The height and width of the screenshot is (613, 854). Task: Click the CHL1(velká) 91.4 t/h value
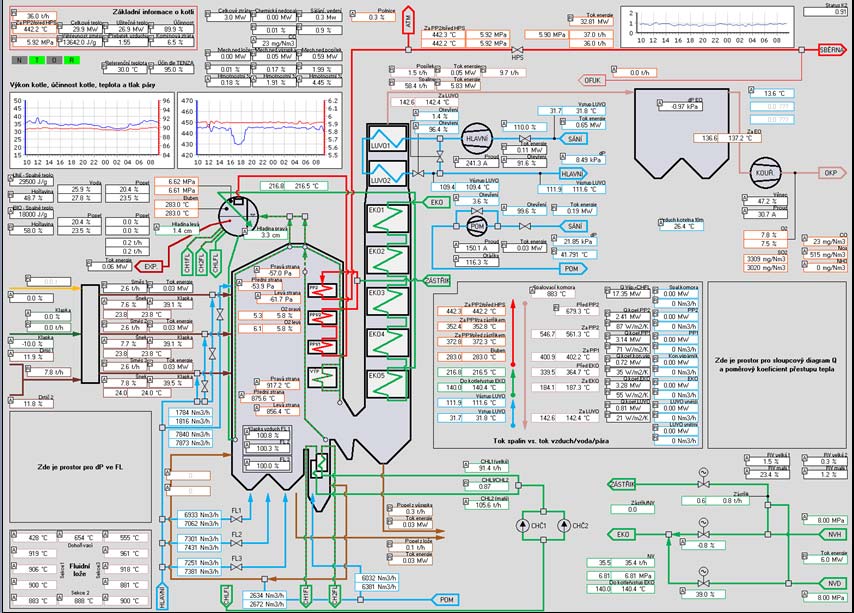tap(489, 468)
